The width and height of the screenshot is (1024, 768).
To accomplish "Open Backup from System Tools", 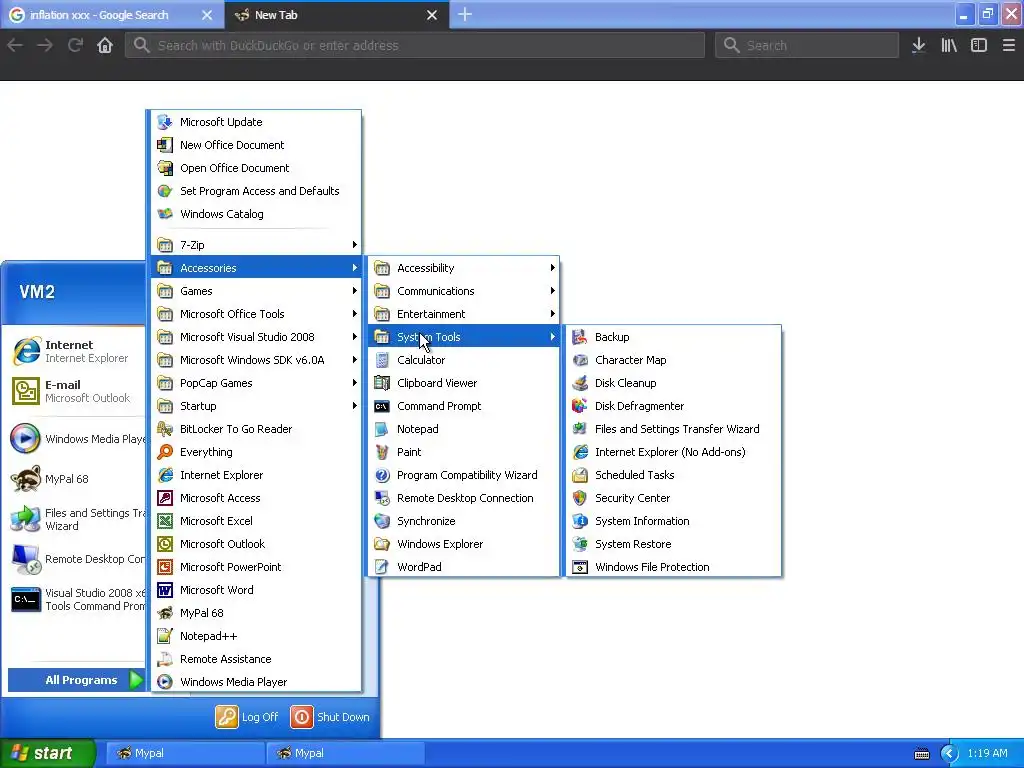I will point(673,337).
